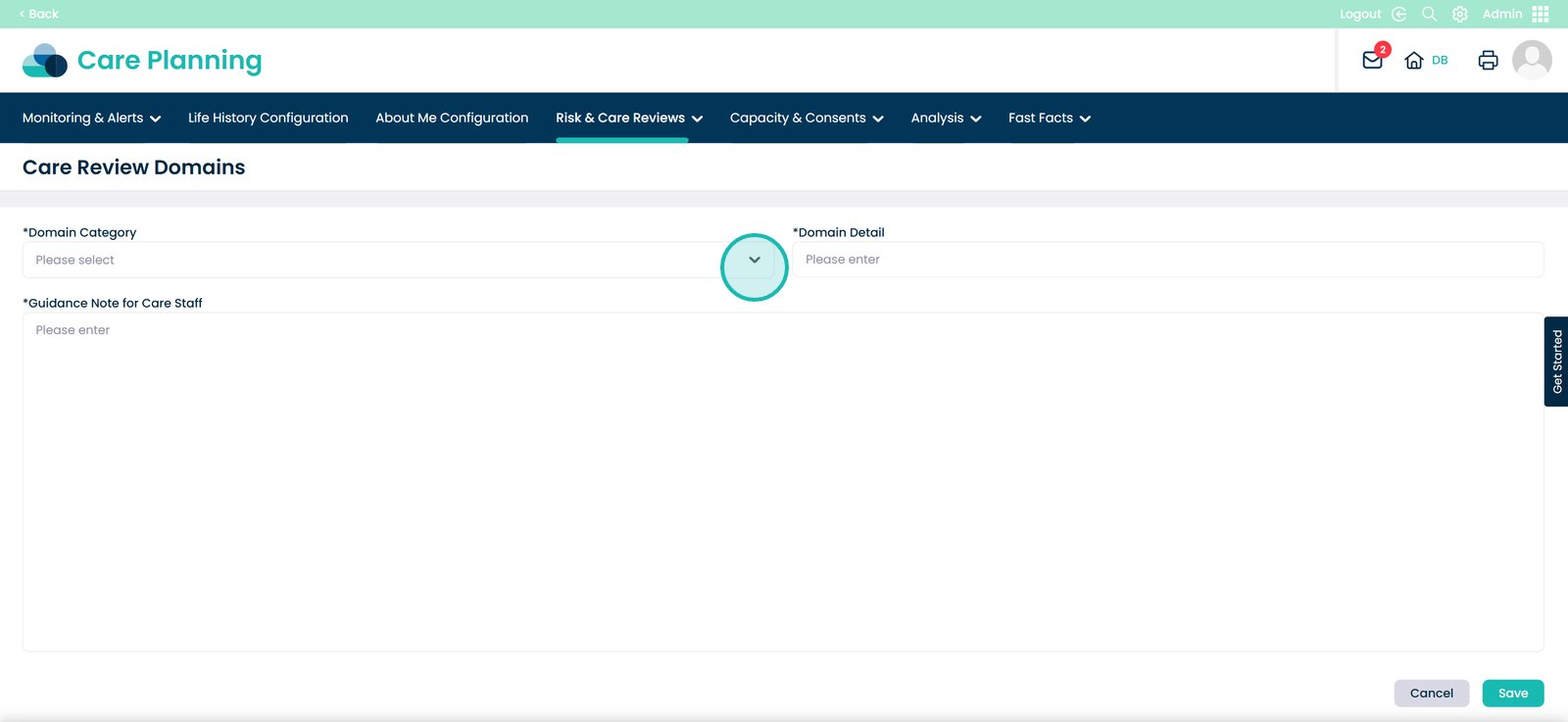Open the user profile avatar

pos(1531,60)
